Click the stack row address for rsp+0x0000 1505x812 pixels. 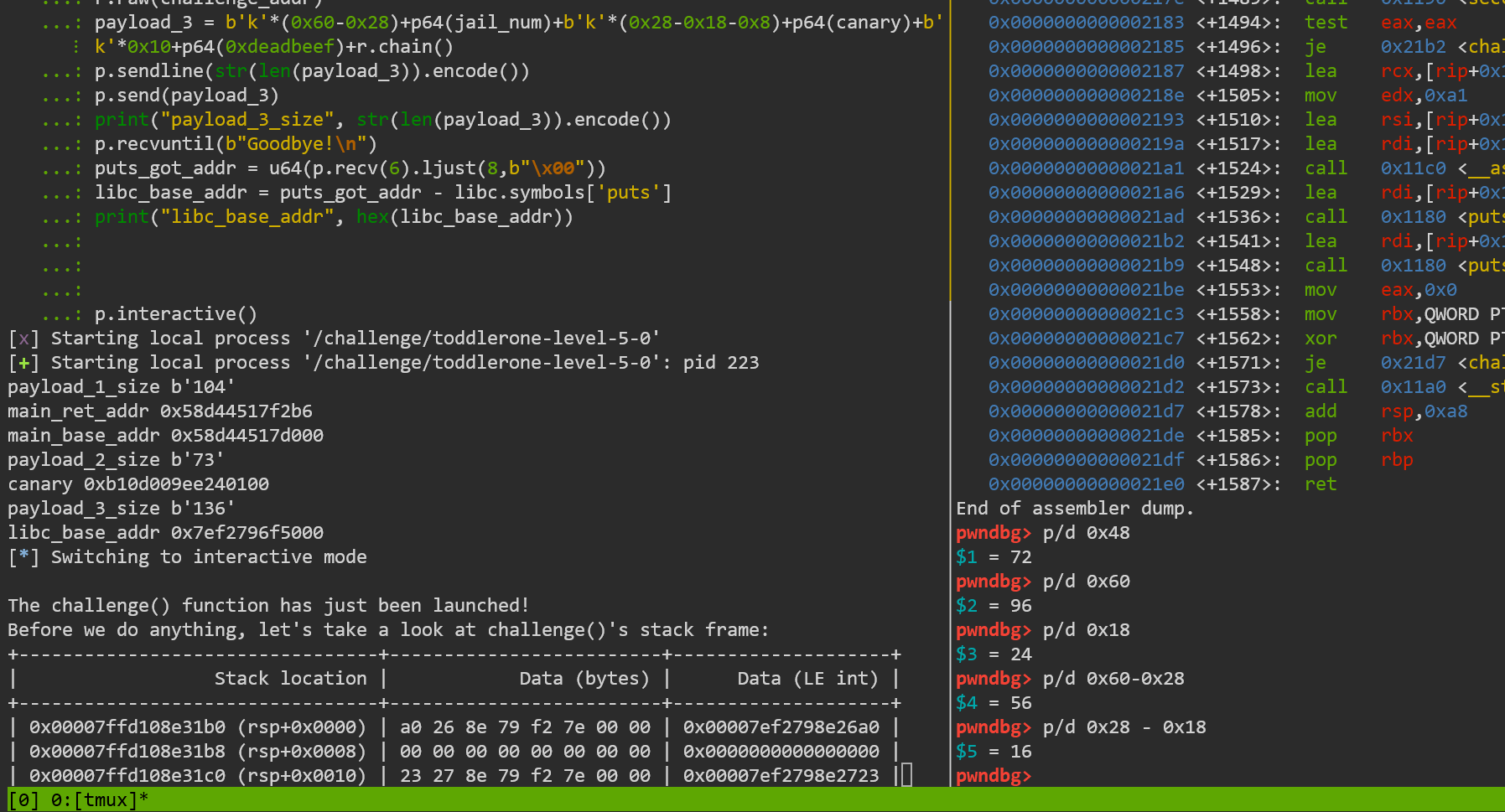pos(198,727)
